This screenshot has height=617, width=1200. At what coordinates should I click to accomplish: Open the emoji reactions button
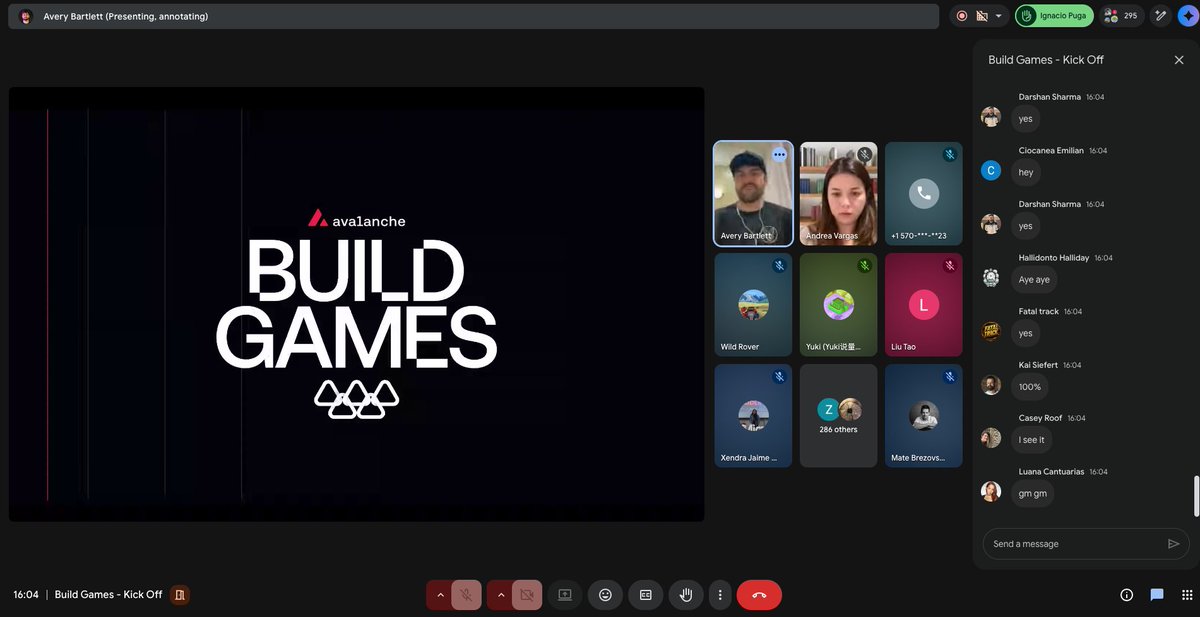605,595
